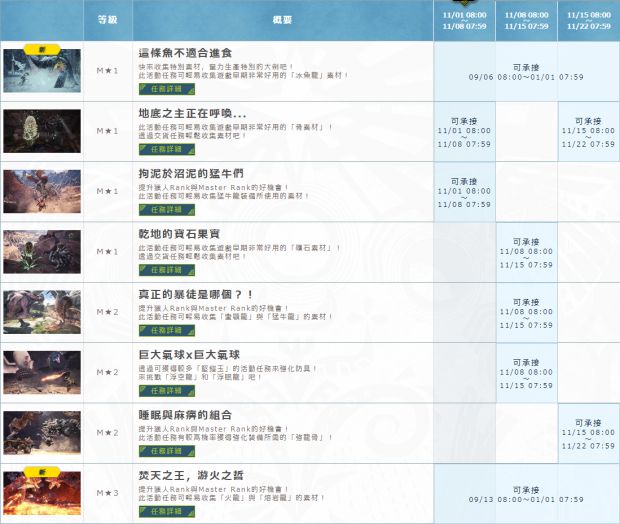Click M★2 rank of 巨大氣球x巨大氣球

[108, 373]
